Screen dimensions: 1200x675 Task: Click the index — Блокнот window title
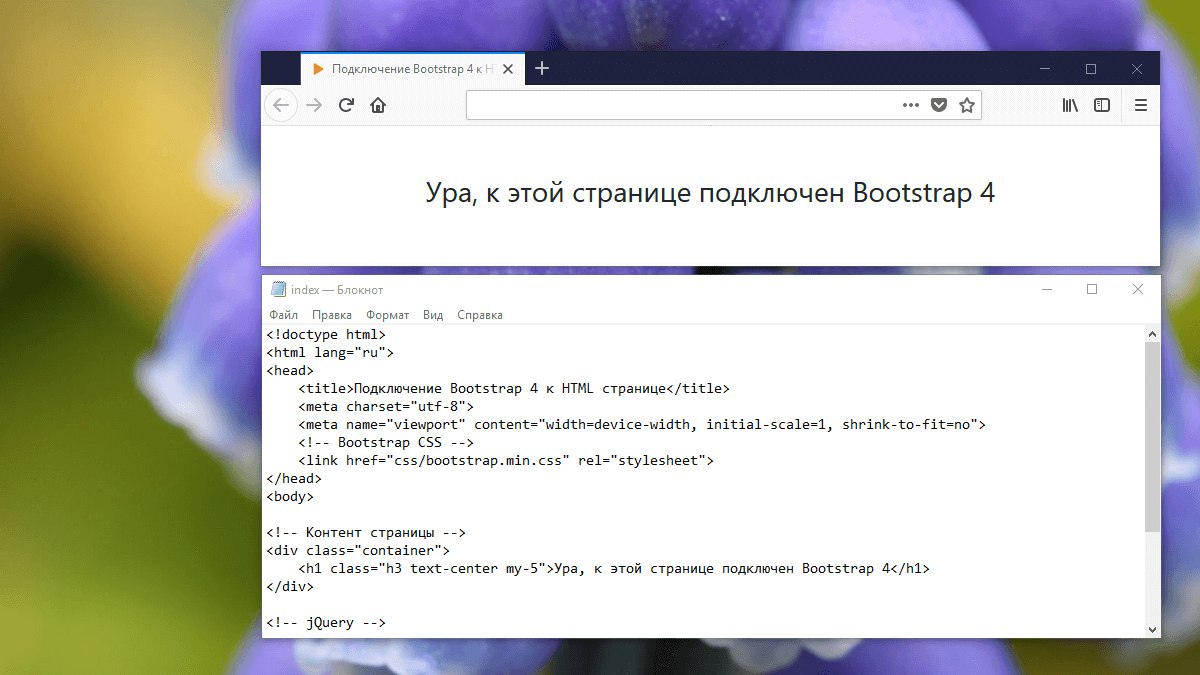pyautogui.click(x=337, y=290)
